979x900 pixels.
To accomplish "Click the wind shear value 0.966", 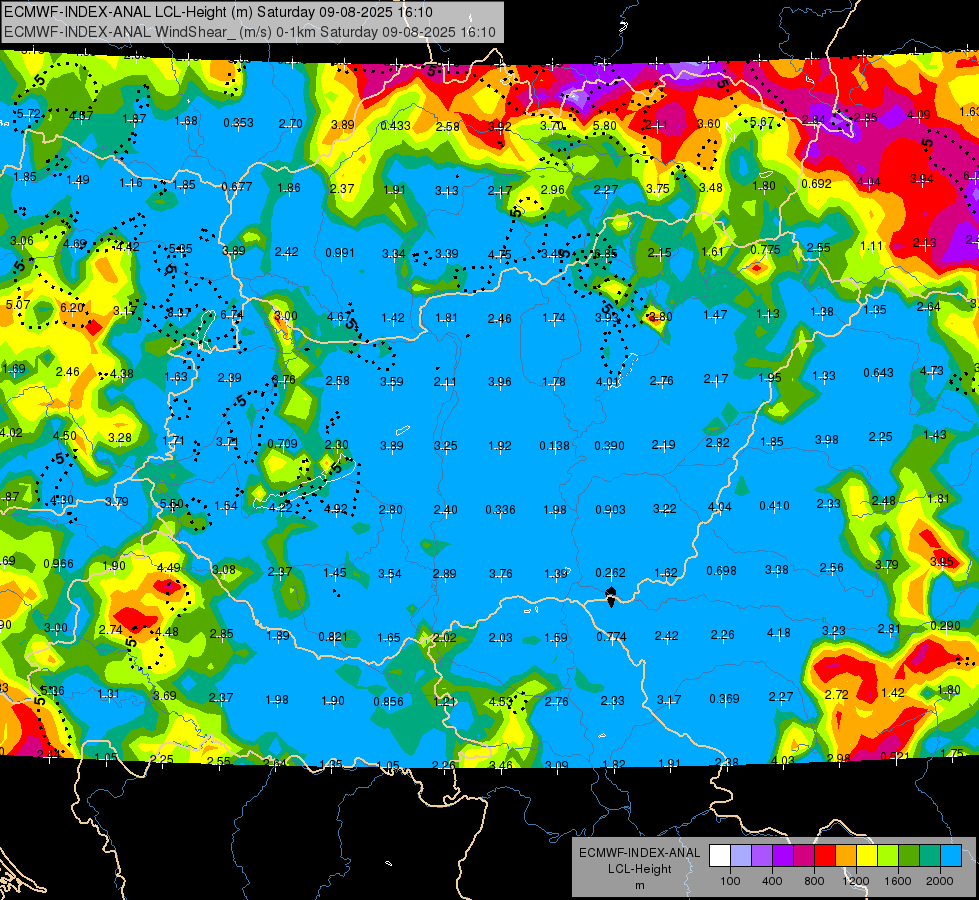I will (58, 564).
